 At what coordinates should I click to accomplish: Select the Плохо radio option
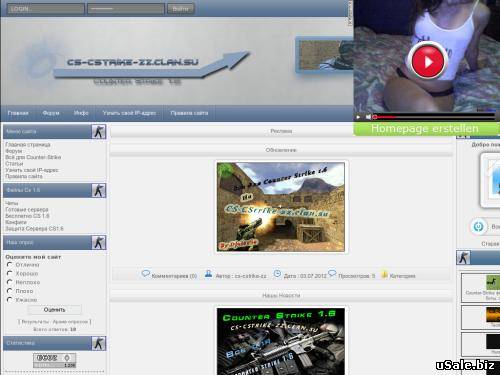[x=10, y=291]
